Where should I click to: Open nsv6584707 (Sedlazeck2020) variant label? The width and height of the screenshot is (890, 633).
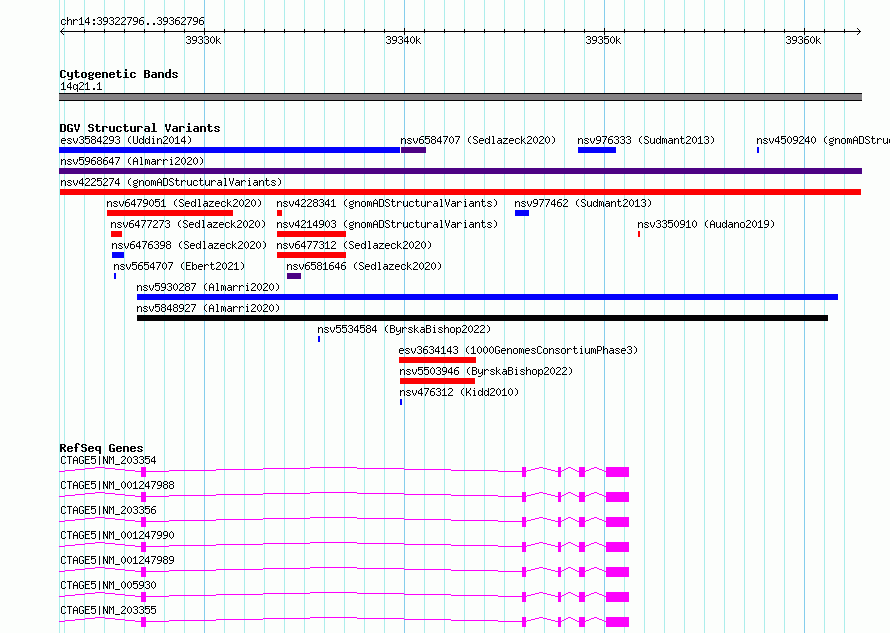point(478,140)
